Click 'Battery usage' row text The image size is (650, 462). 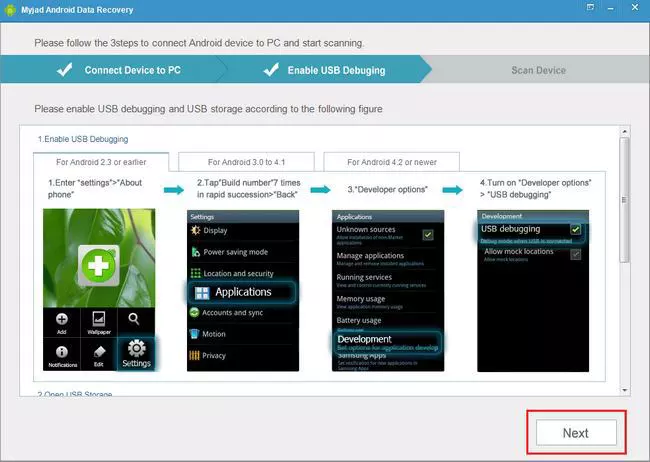[359, 320]
